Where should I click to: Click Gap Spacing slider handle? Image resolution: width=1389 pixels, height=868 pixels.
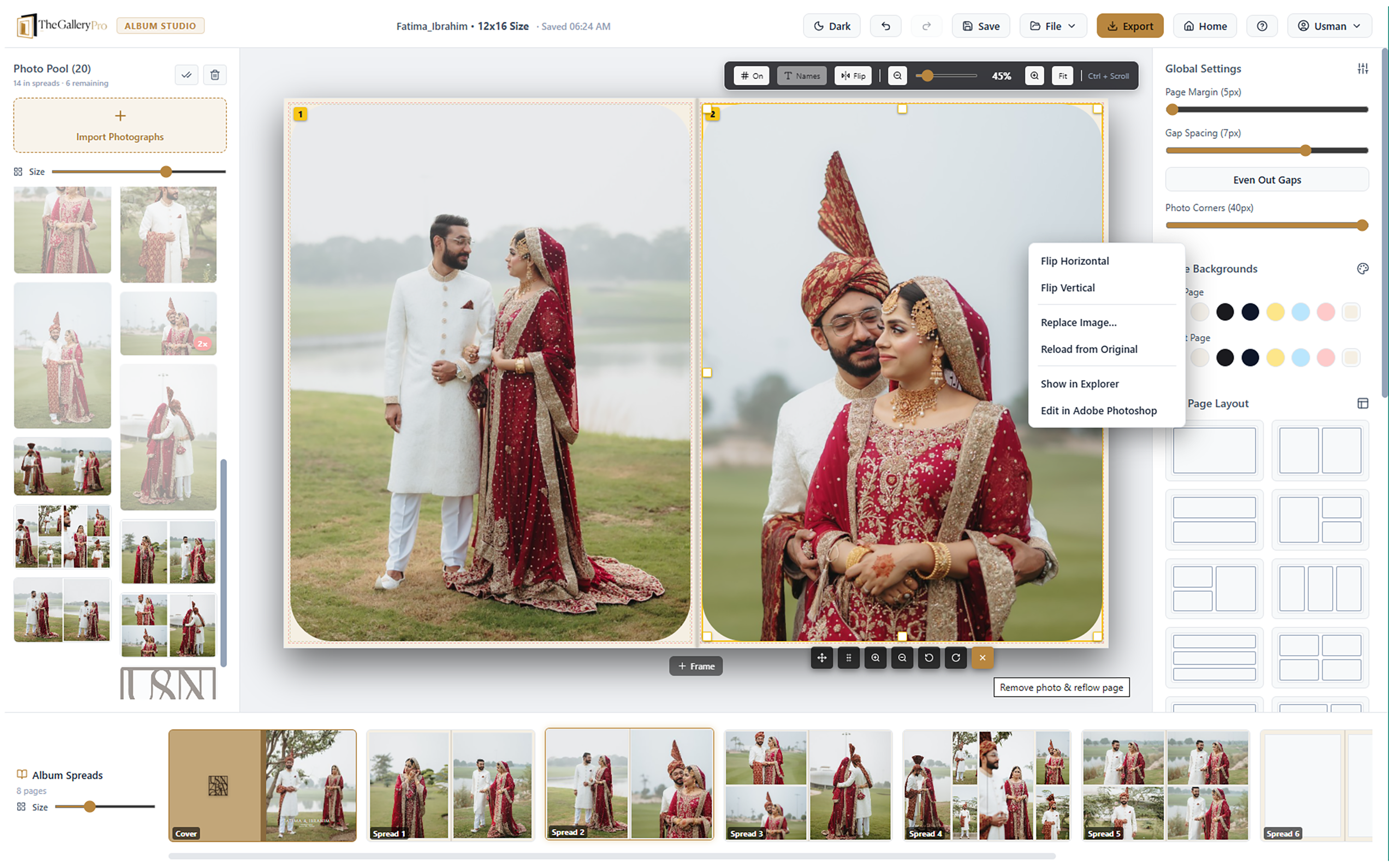(x=1306, y=150)
